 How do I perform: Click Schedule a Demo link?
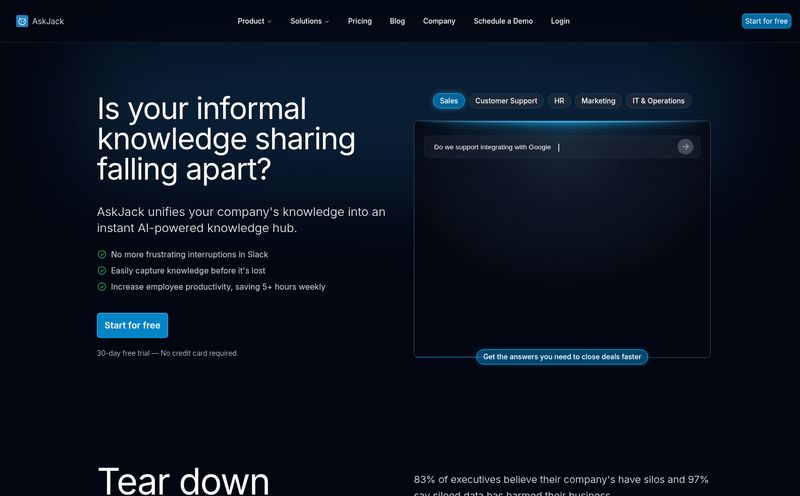point(503,21)
